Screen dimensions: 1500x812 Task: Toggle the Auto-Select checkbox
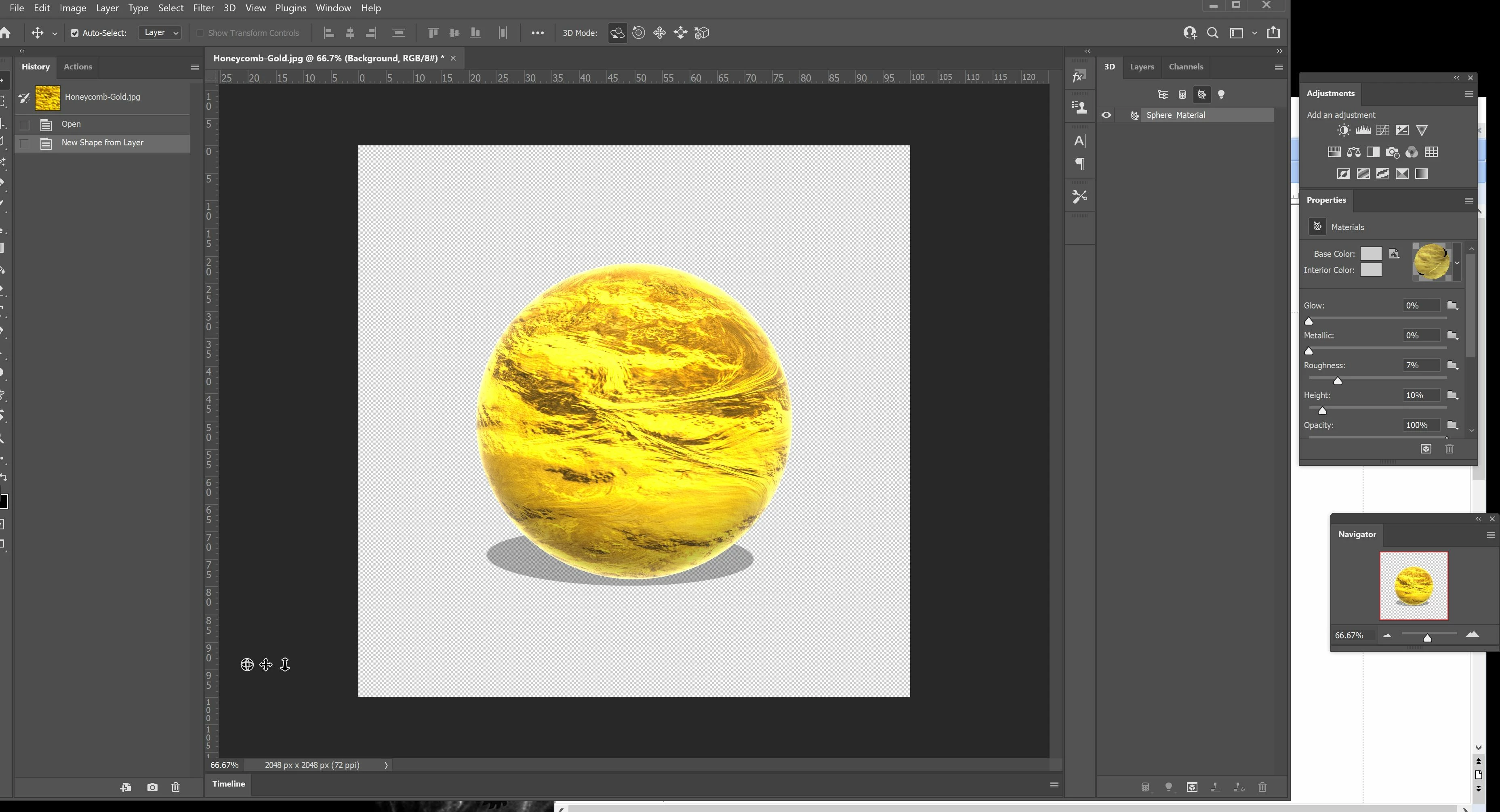tap(74, 33)
